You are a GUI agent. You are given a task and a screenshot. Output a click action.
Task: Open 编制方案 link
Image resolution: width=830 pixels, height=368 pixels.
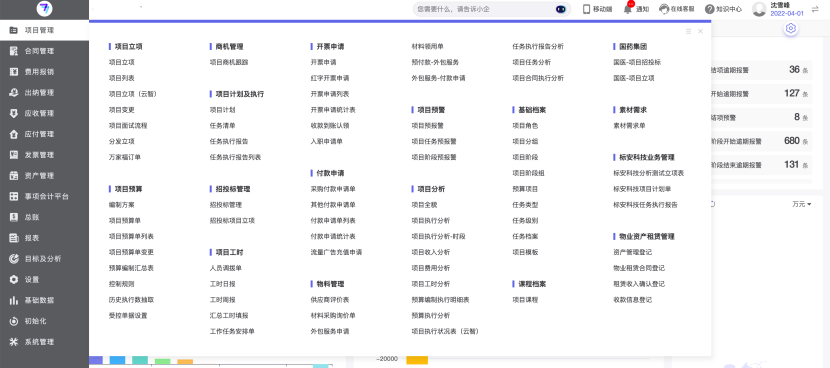[x=121, y=204]
